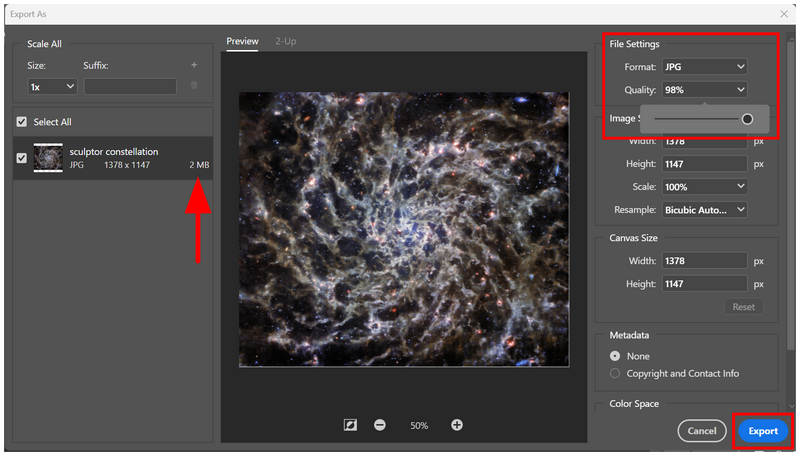Viewport: 800px width, 456px height.
Task: Click the 2 MB file size text
Action: 199,165
